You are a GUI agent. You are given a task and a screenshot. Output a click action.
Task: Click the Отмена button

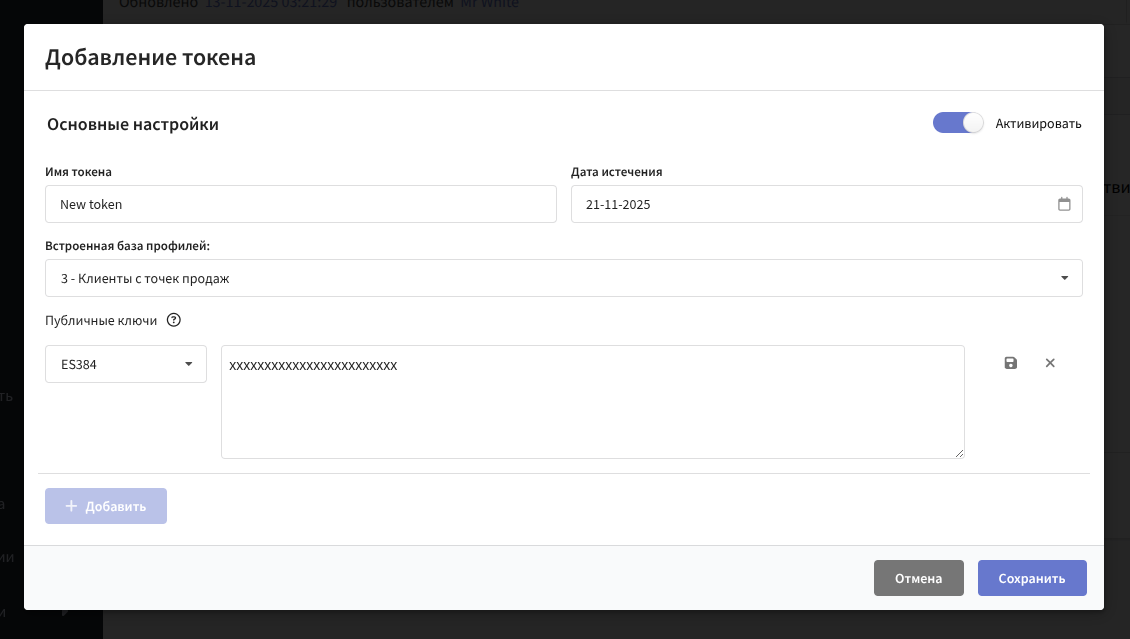(918, 578)
